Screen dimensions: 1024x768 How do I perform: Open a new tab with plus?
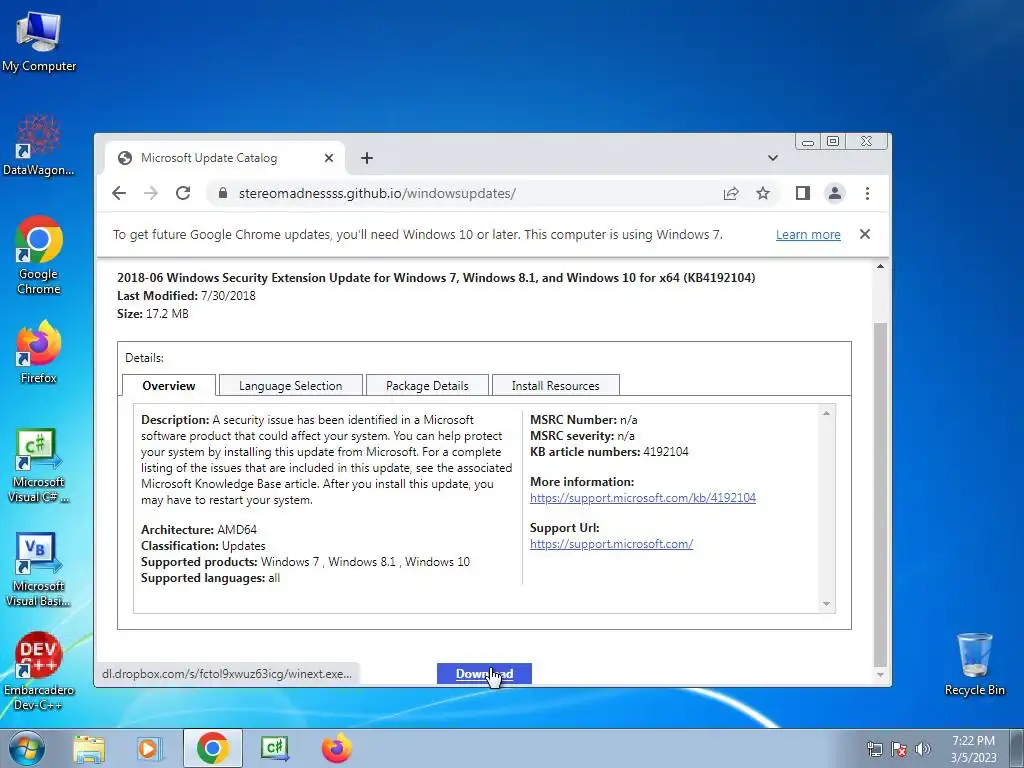coord(367,158)
